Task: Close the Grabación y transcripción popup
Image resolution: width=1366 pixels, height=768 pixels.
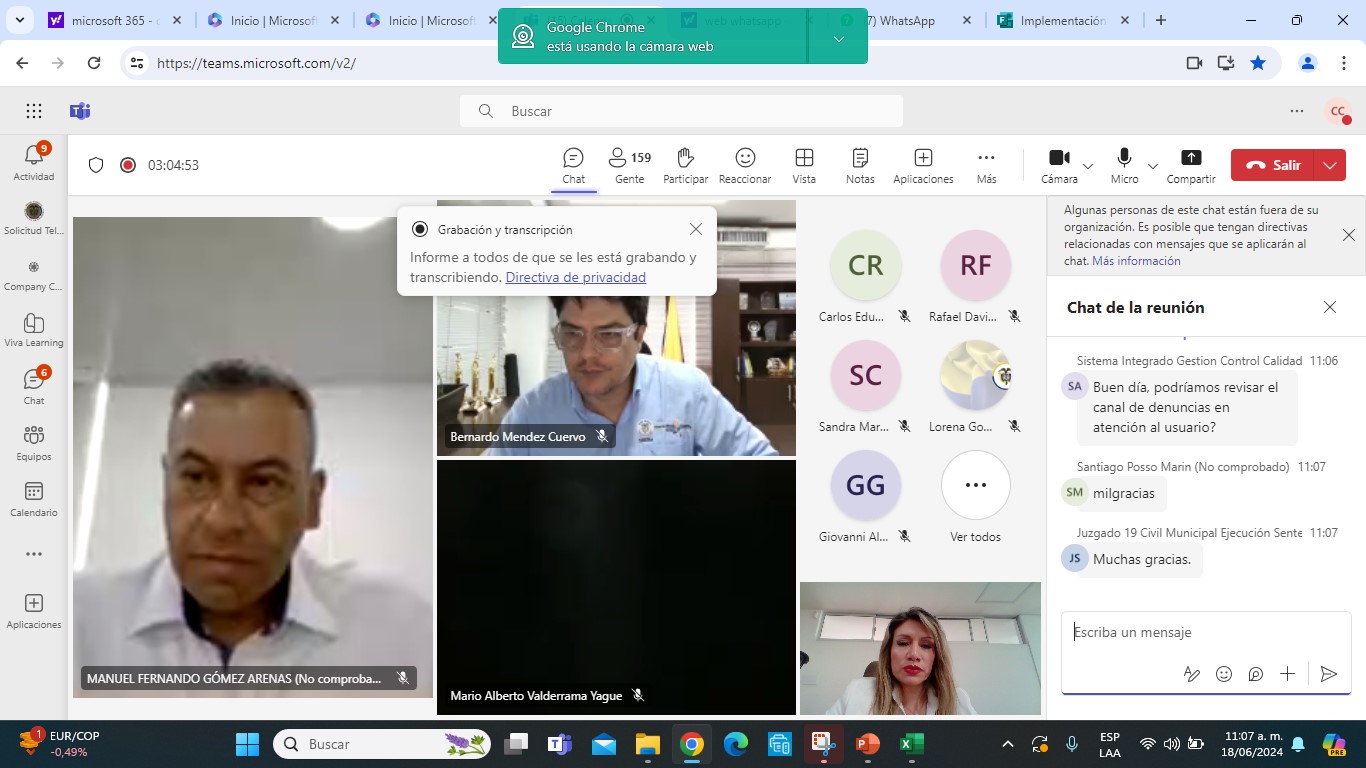Action: 696,229
